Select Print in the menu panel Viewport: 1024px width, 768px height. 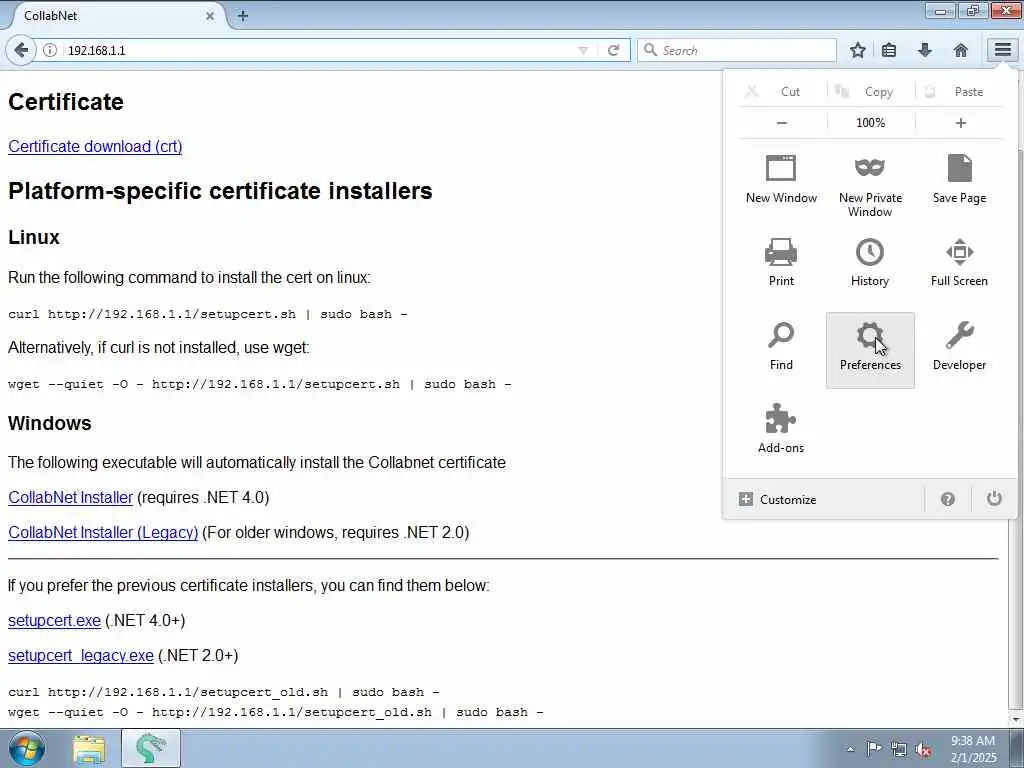781,263
